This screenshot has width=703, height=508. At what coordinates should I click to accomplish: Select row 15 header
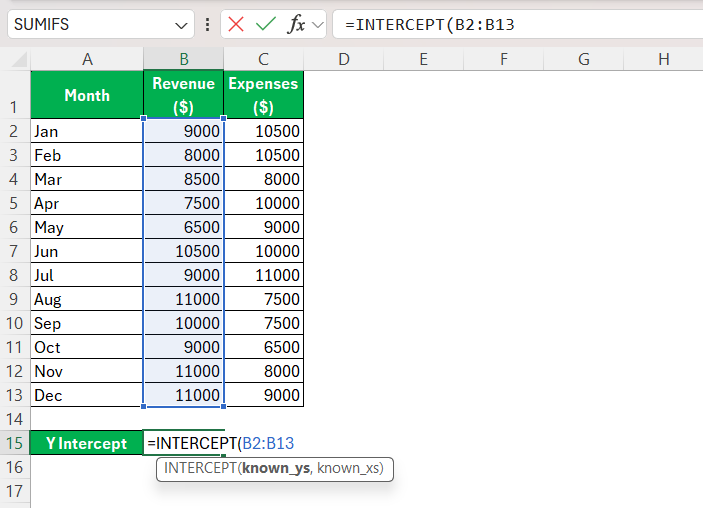point(15,443)
